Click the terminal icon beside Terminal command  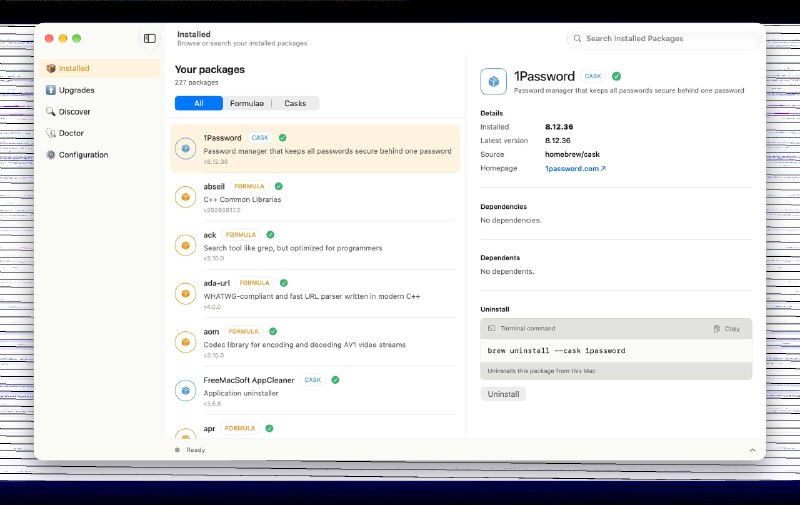coord(491,329)
